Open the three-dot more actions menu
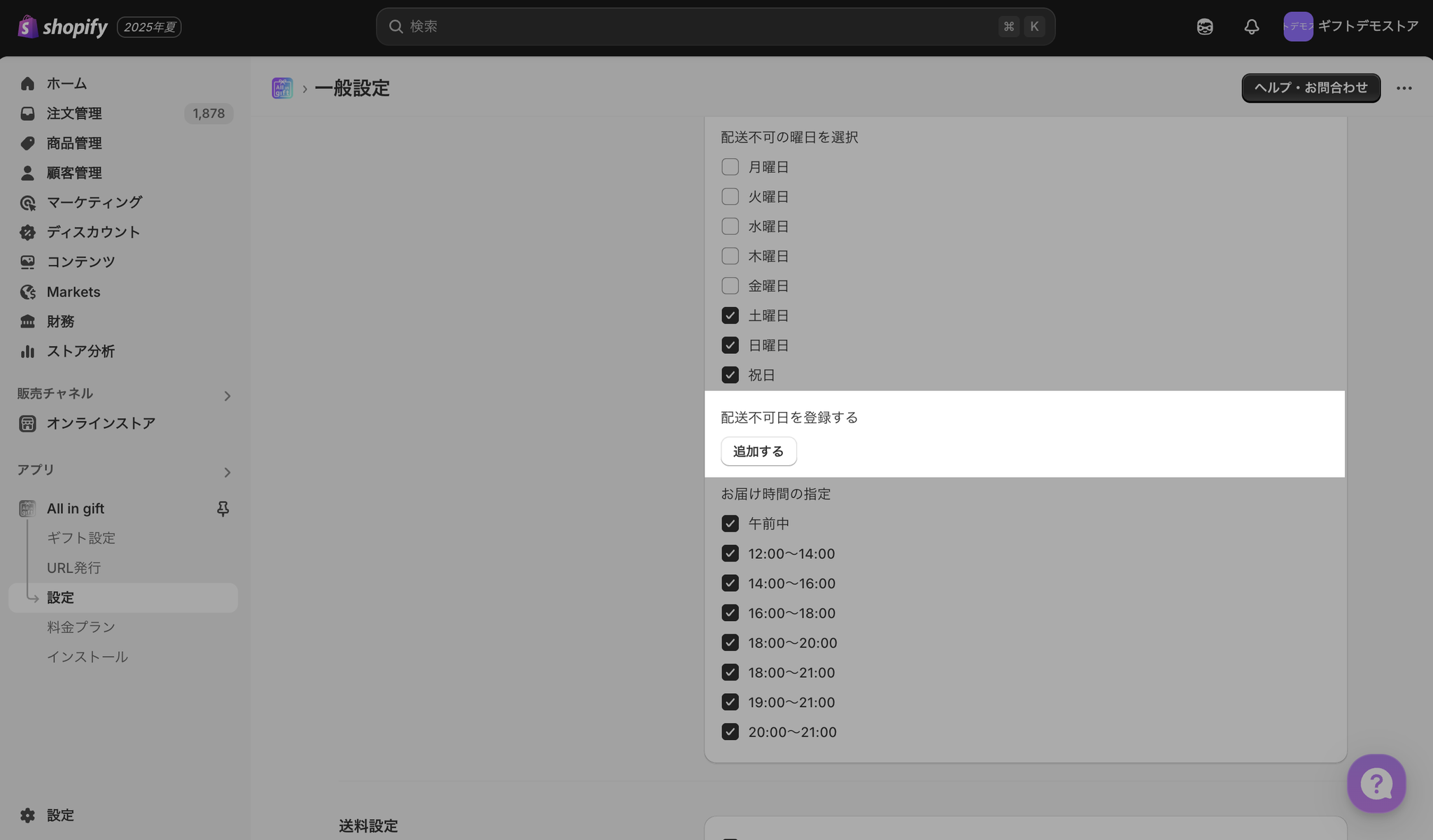 pyautogui.click(x=1404, y=88)
